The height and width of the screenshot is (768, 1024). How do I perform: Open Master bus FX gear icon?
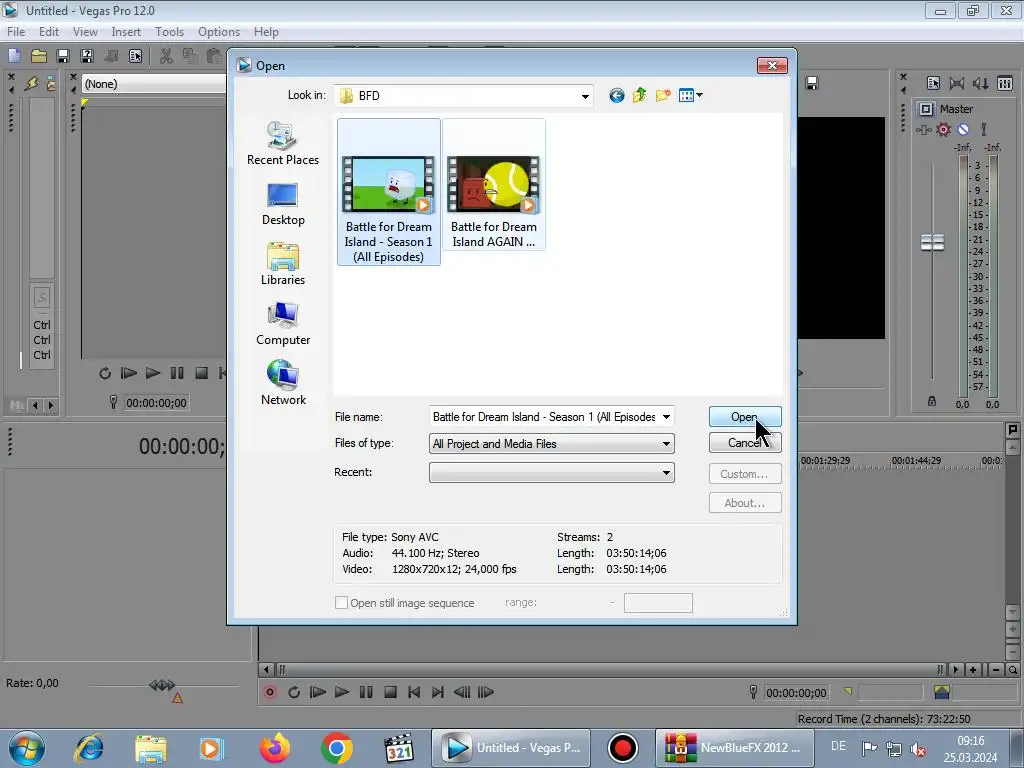944,129
